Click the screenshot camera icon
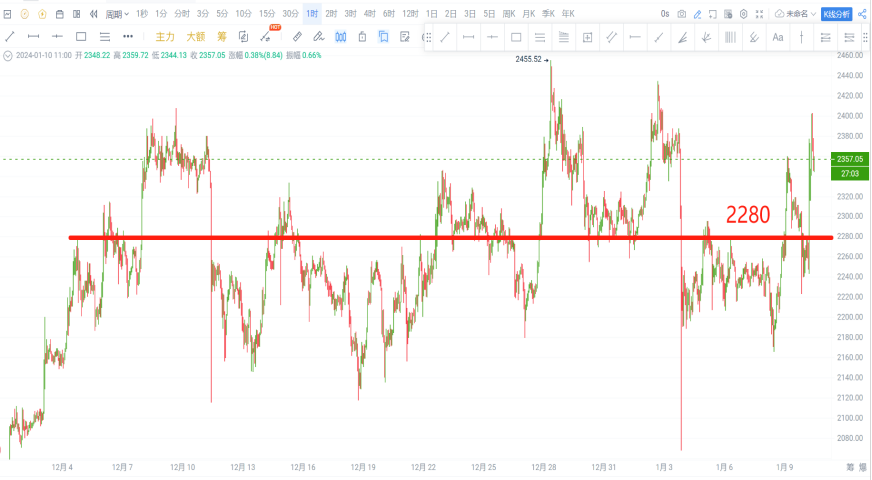Image resolution: width=872 pixels, height=480 pixels. click(681, 14)
